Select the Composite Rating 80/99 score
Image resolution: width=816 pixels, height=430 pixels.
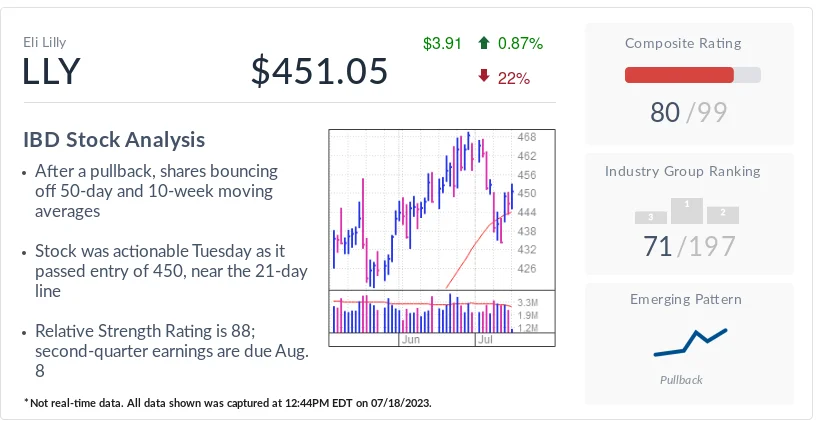pyautogui.click(x=690, y=113)
